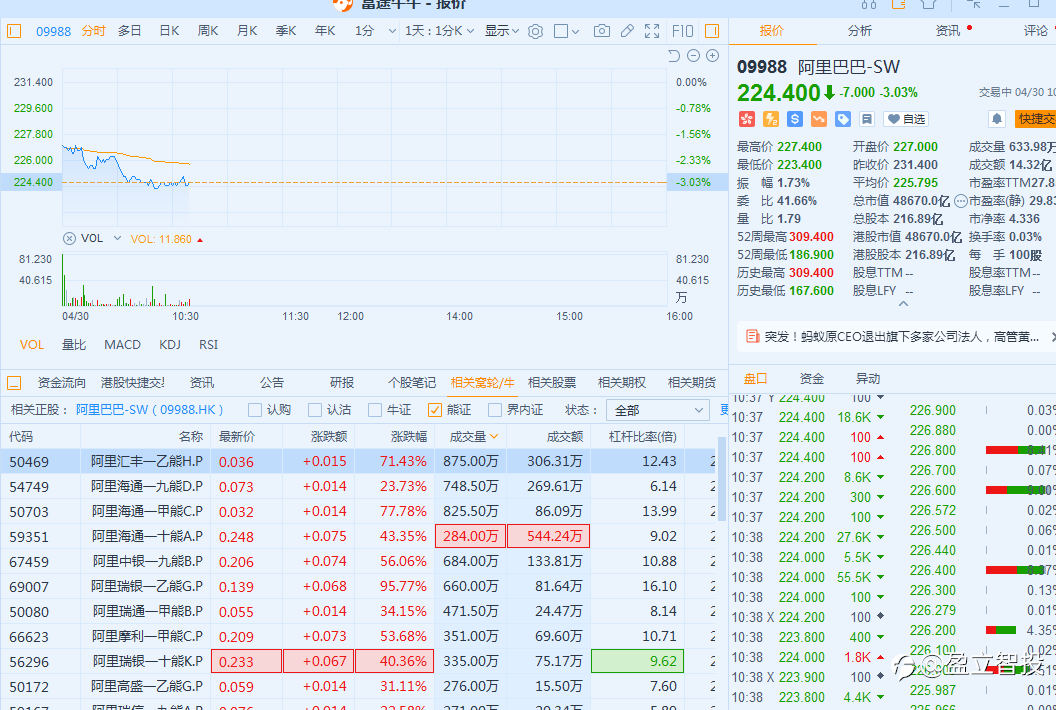Click the orange 快捷交易 button
This screenshot has width=1056, height=710.
point(1036,119)
